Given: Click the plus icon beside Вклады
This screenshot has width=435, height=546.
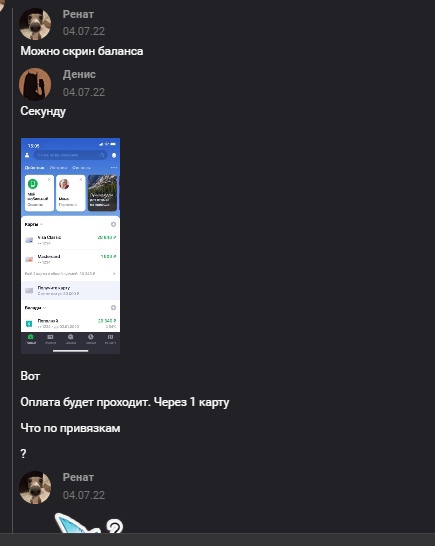Looking at the screenshot, I should coord(113,308).
